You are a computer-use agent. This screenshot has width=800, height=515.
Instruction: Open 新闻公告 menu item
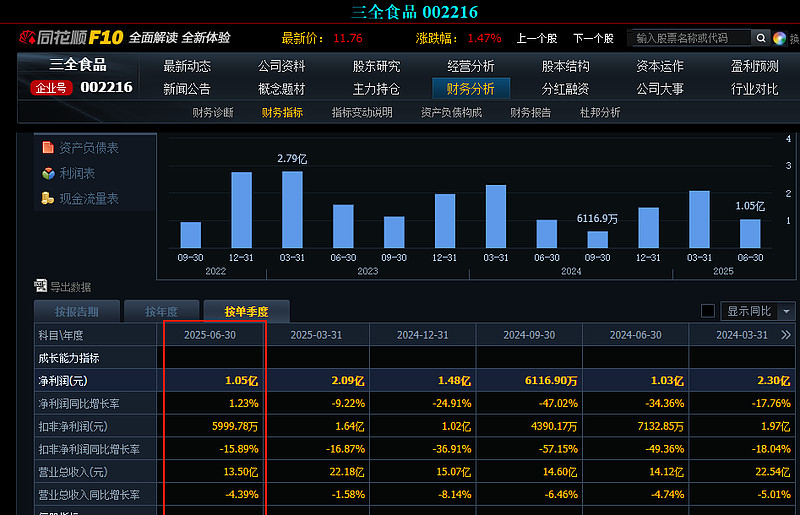click(187, 89)
